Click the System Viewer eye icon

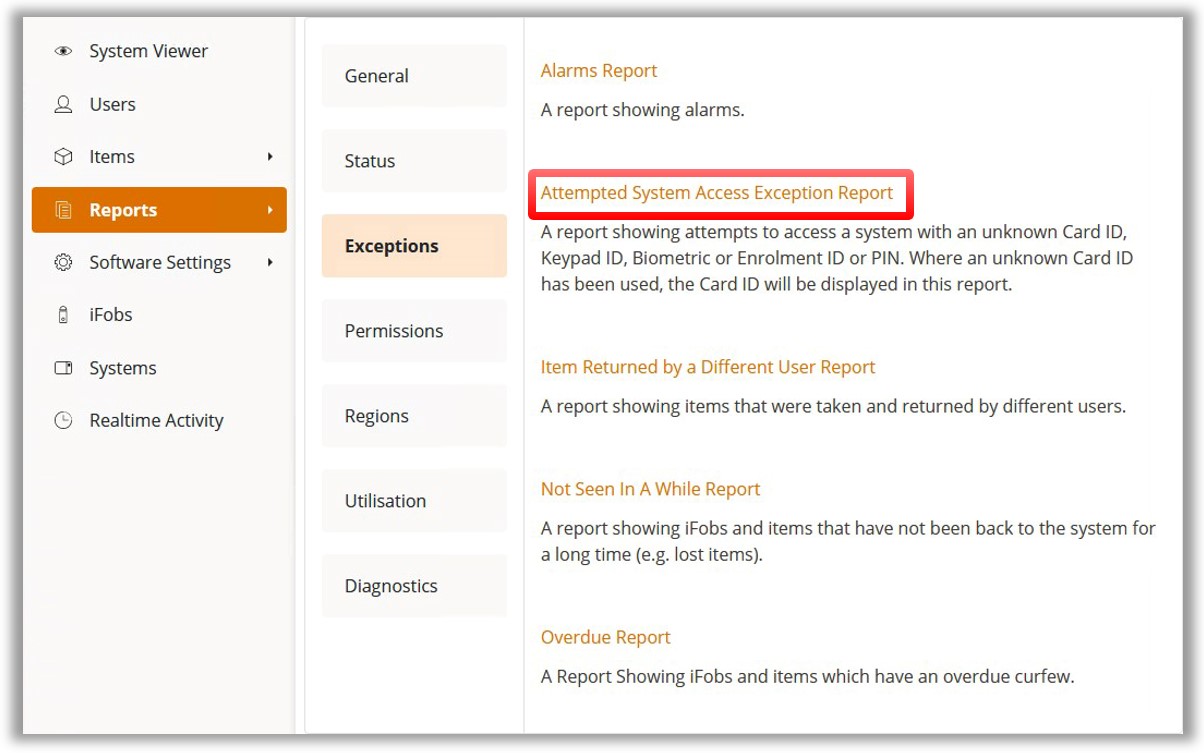click(63, 51)
